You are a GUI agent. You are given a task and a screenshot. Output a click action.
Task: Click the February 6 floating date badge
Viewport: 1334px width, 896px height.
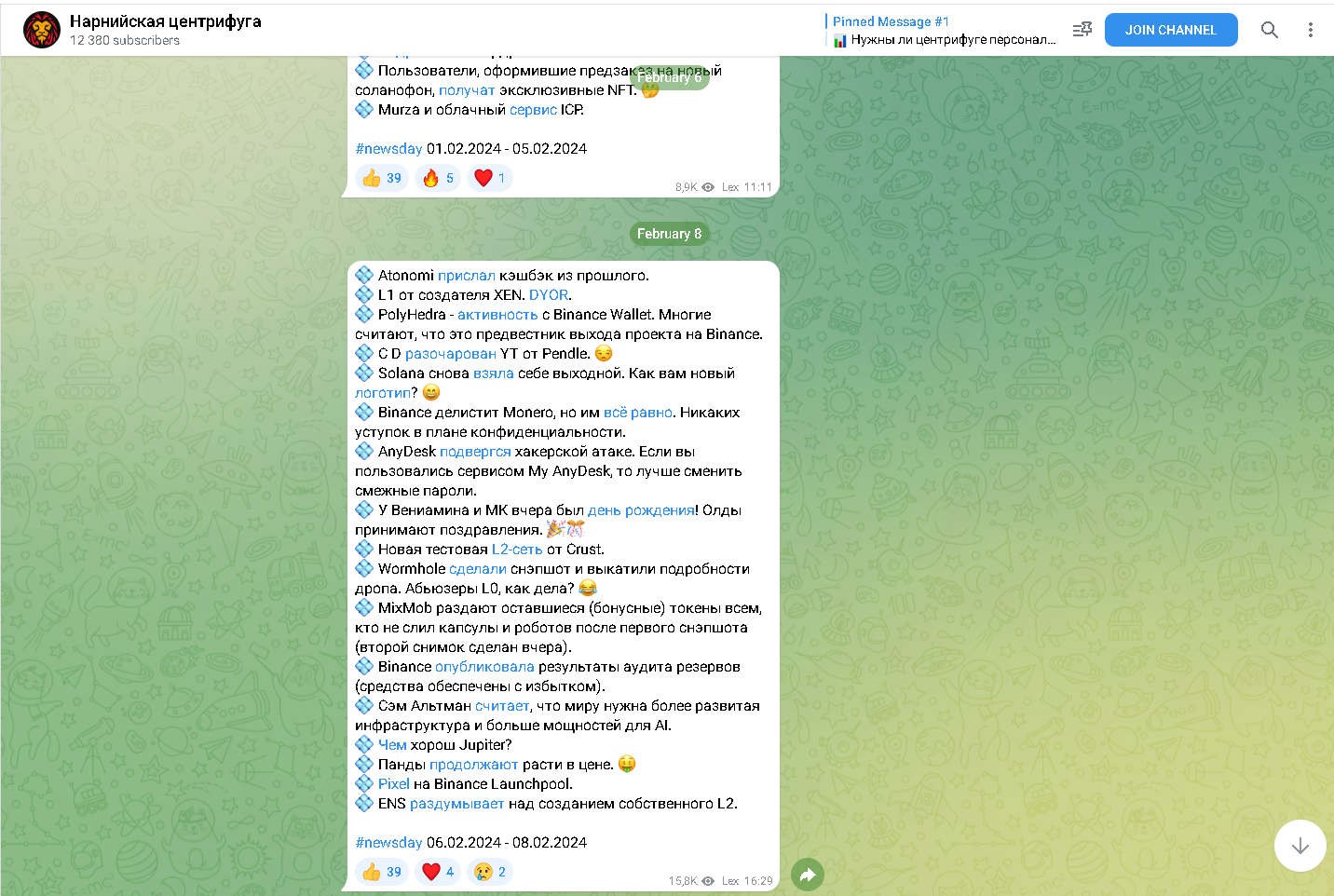(x=669, y=77)
